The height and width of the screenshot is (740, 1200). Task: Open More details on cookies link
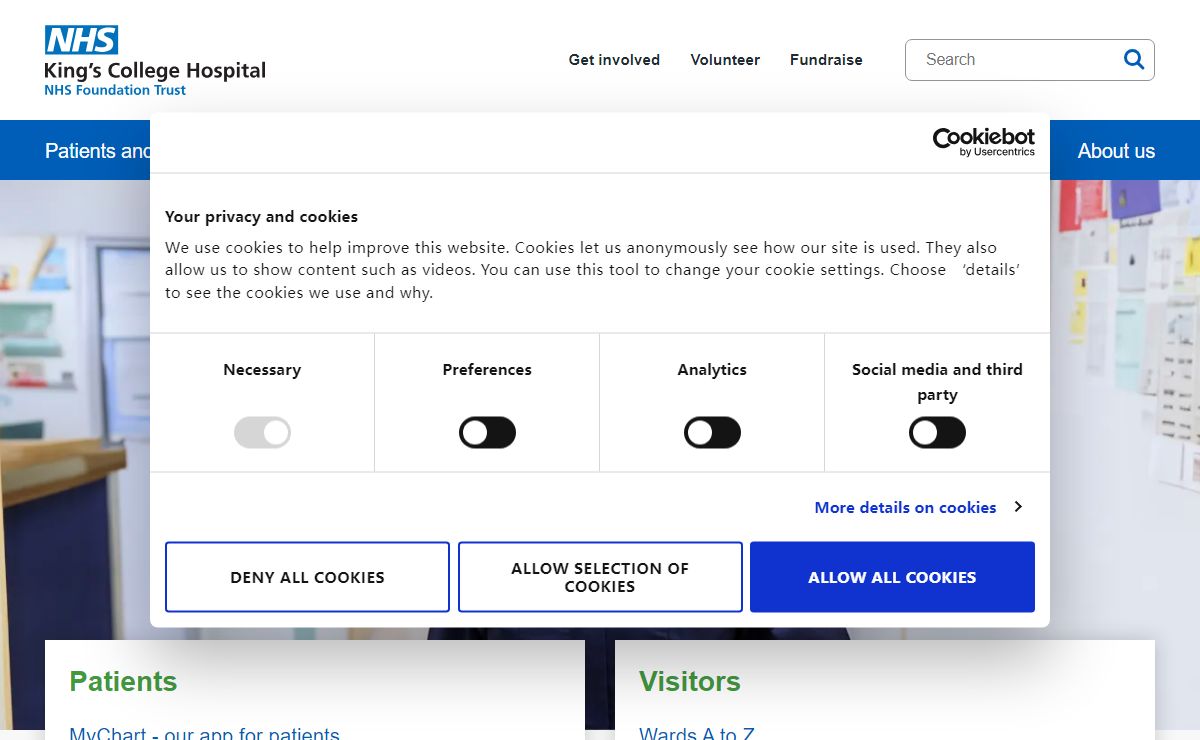(x=905, y=507)
